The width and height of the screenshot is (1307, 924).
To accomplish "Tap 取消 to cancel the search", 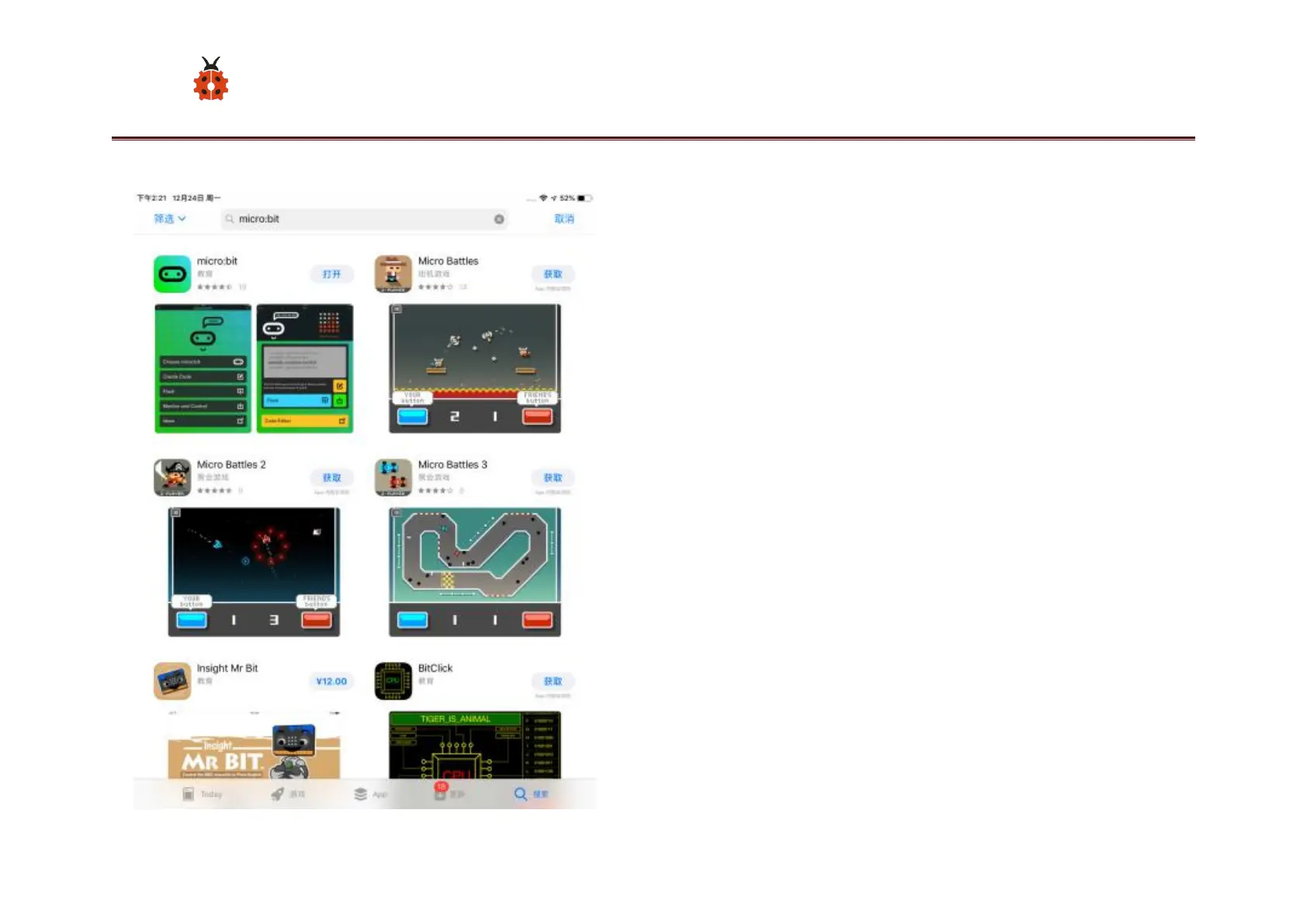I will click(564, 219).
